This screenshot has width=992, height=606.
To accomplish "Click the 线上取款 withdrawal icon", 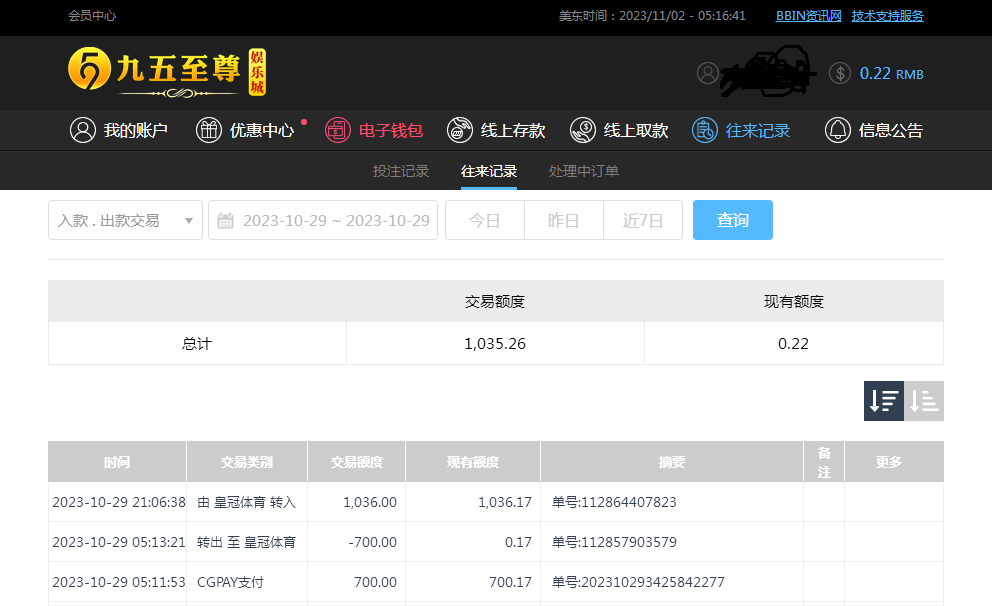I will pos(583,130).
